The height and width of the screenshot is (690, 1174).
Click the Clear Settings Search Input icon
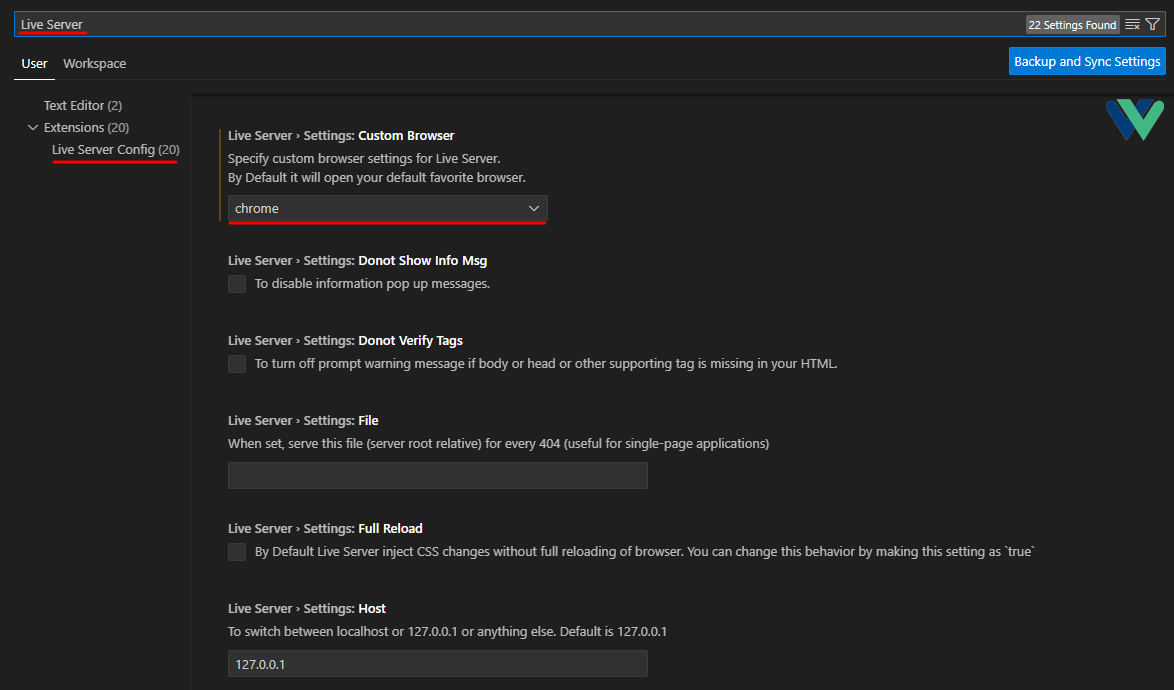(x=1132, y=25)
